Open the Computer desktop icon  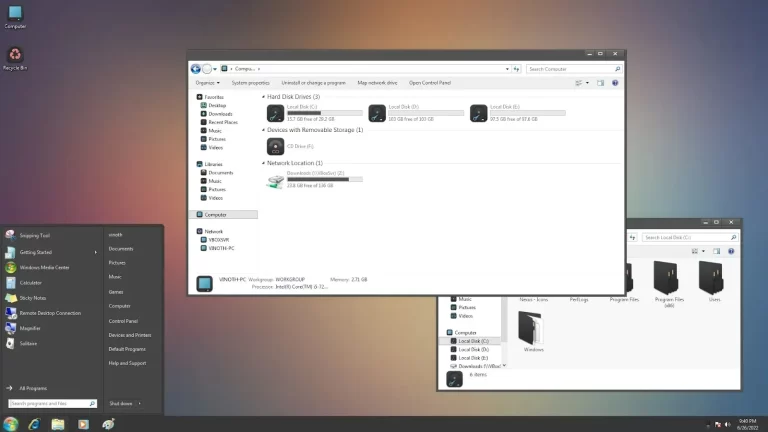(15, 17)
